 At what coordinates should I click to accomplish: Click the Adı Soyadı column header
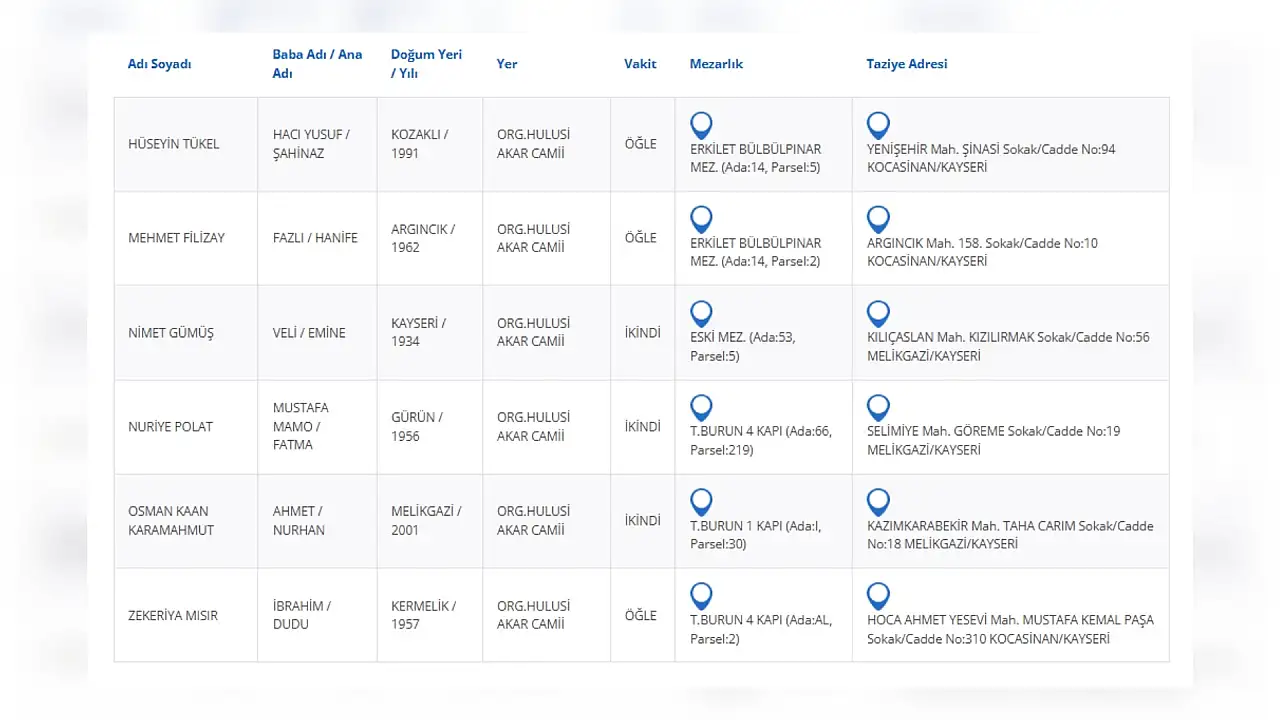pos(159,64)
